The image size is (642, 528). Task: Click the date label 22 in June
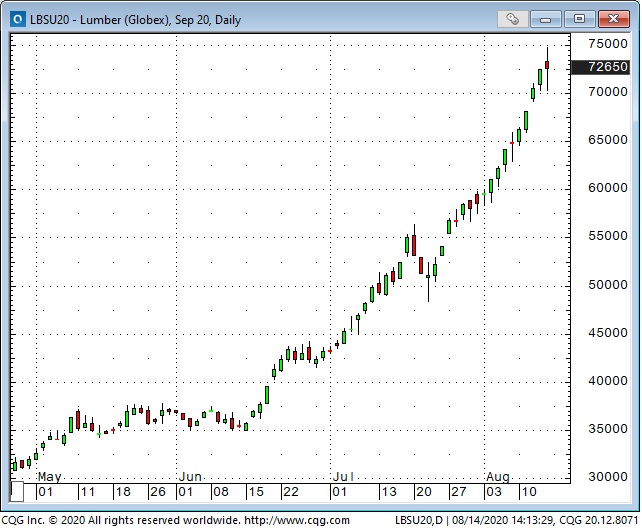click(x=291, y=492)
